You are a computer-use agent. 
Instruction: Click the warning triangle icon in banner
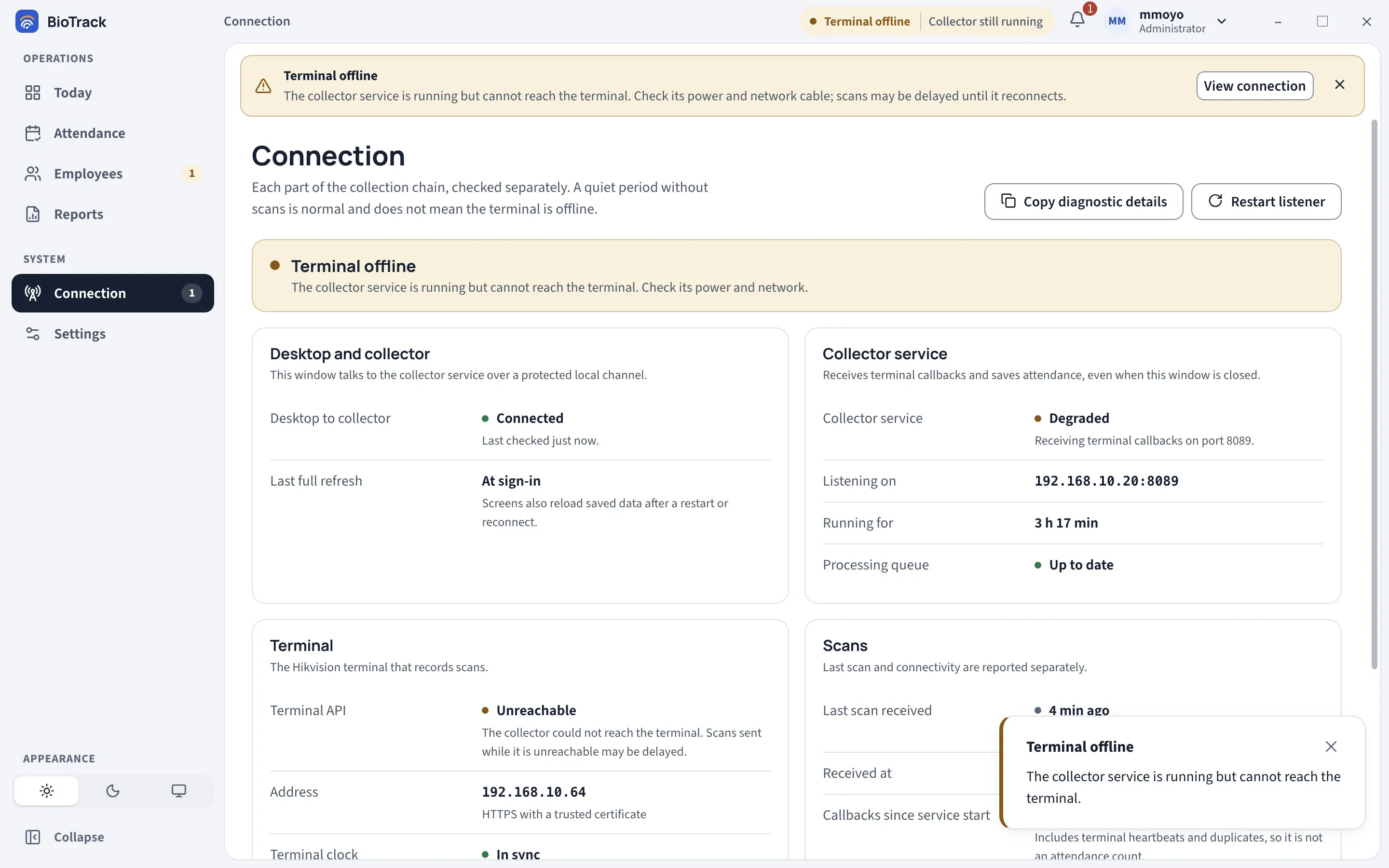[x=263, y=85]
